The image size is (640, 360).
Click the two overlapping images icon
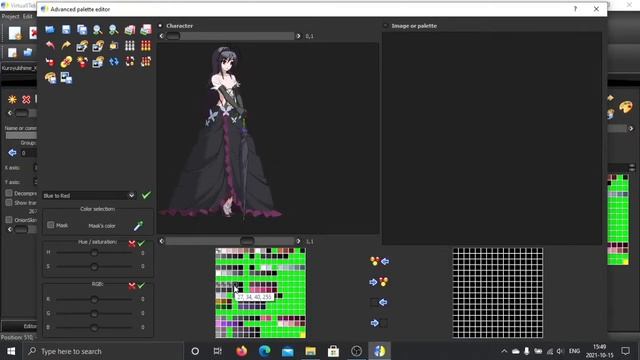point(66,78)
